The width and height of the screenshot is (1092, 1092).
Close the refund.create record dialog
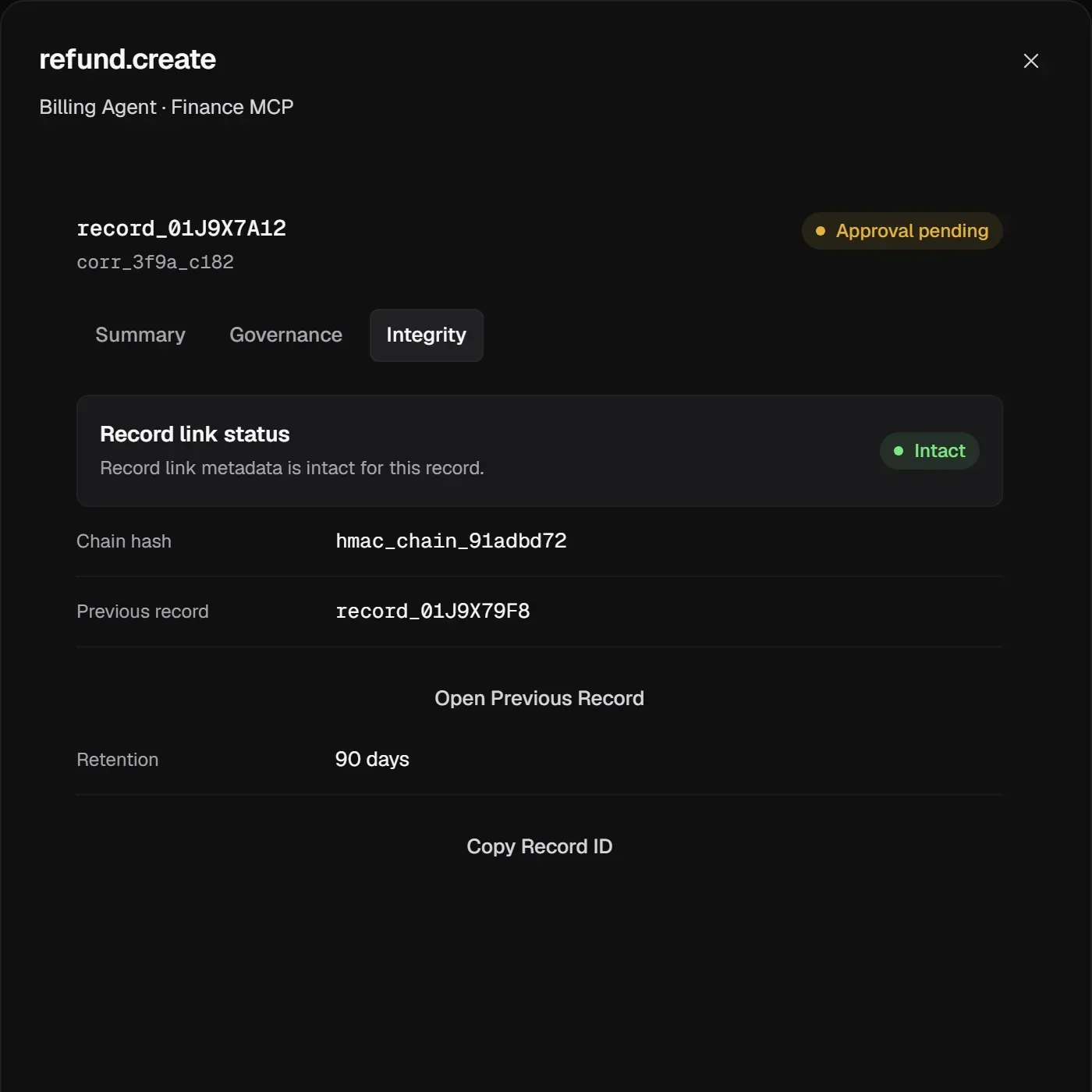coord(1030,61)
